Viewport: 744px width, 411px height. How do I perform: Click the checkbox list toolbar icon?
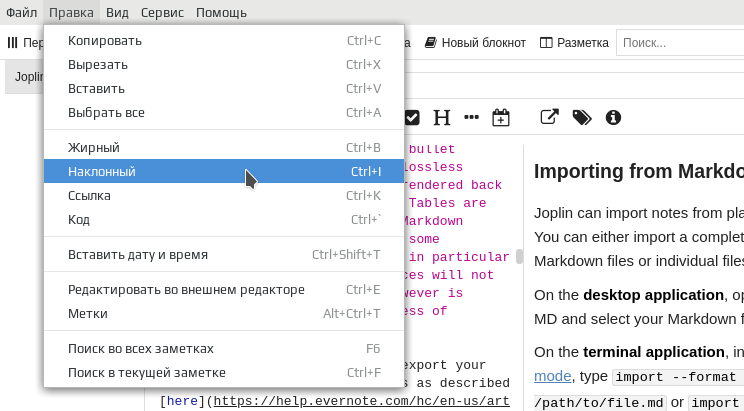coord(412,117)
